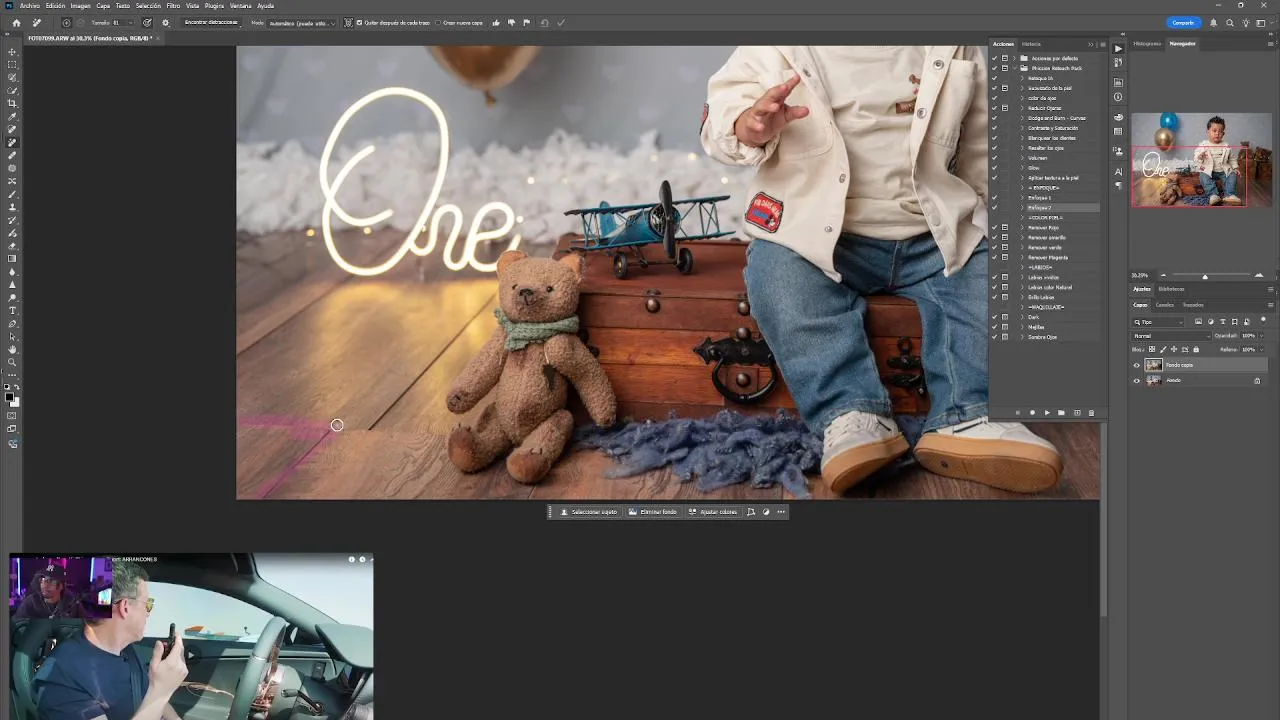Open brush settings gear in the options bar

click(165, 22)
